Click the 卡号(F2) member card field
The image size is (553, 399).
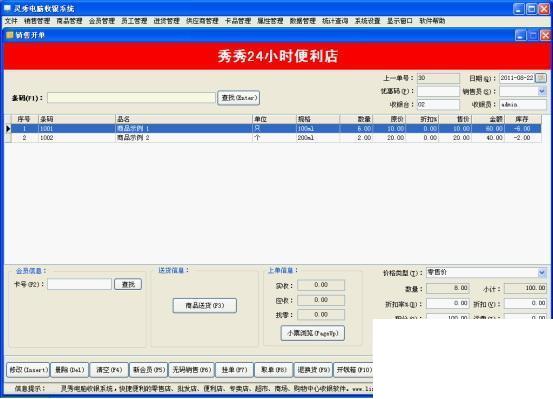coord(79,284)
